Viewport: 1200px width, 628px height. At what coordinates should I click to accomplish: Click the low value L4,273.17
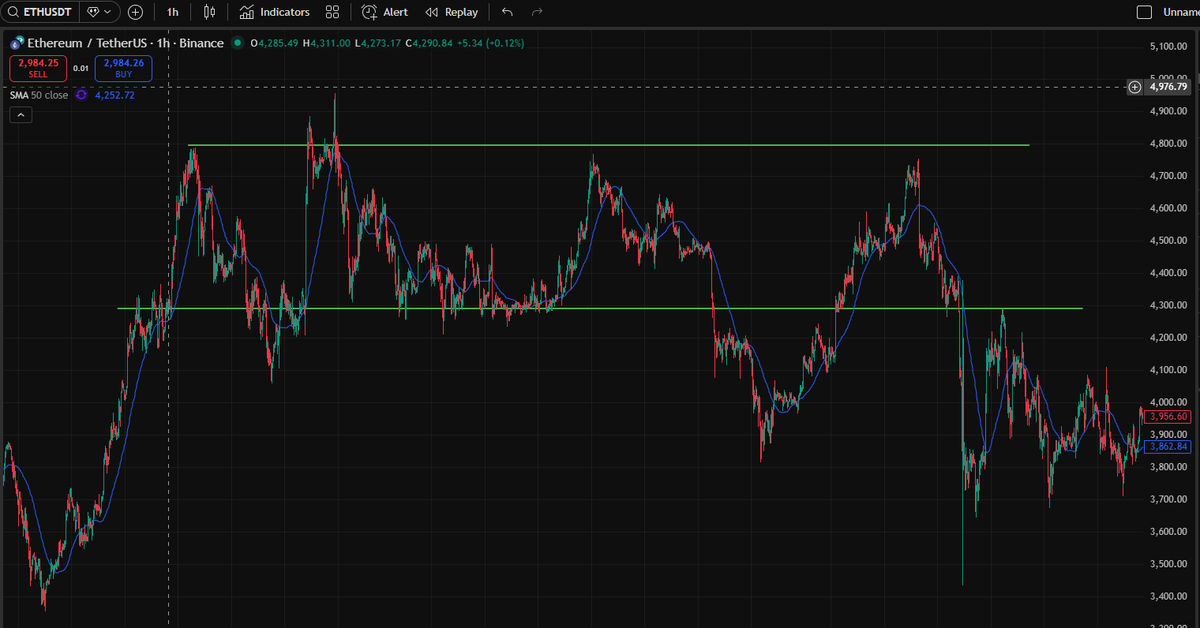point(378,43)
